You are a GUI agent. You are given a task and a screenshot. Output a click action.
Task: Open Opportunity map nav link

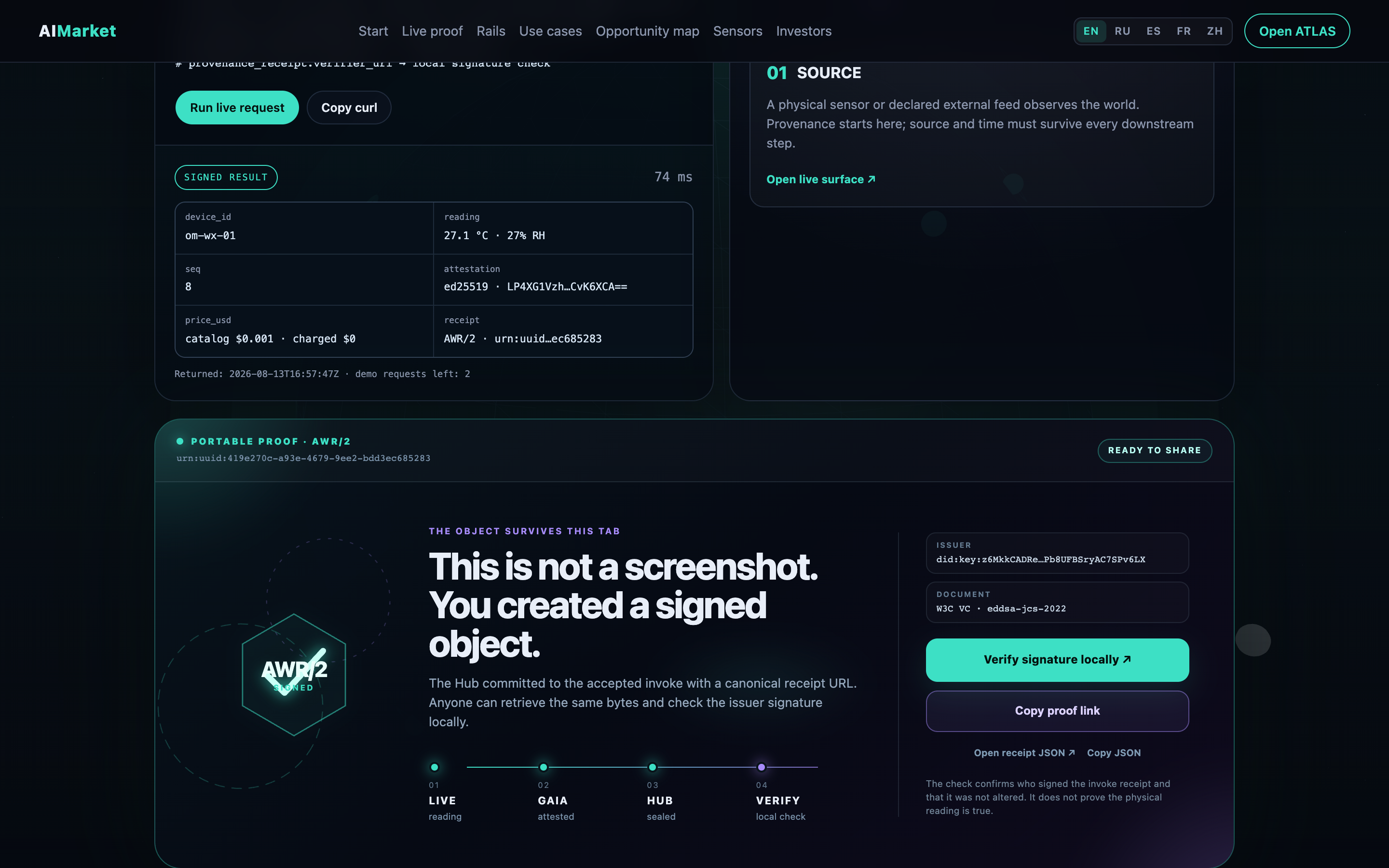(x=647, y=31)
